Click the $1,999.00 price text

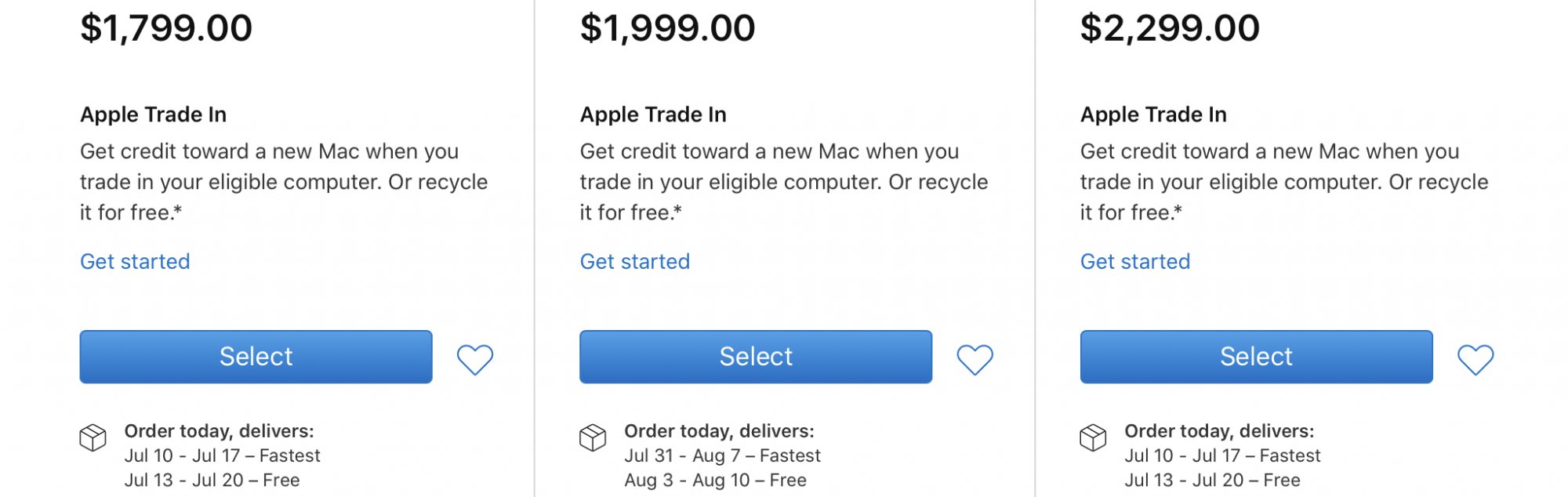pos(667,28)
